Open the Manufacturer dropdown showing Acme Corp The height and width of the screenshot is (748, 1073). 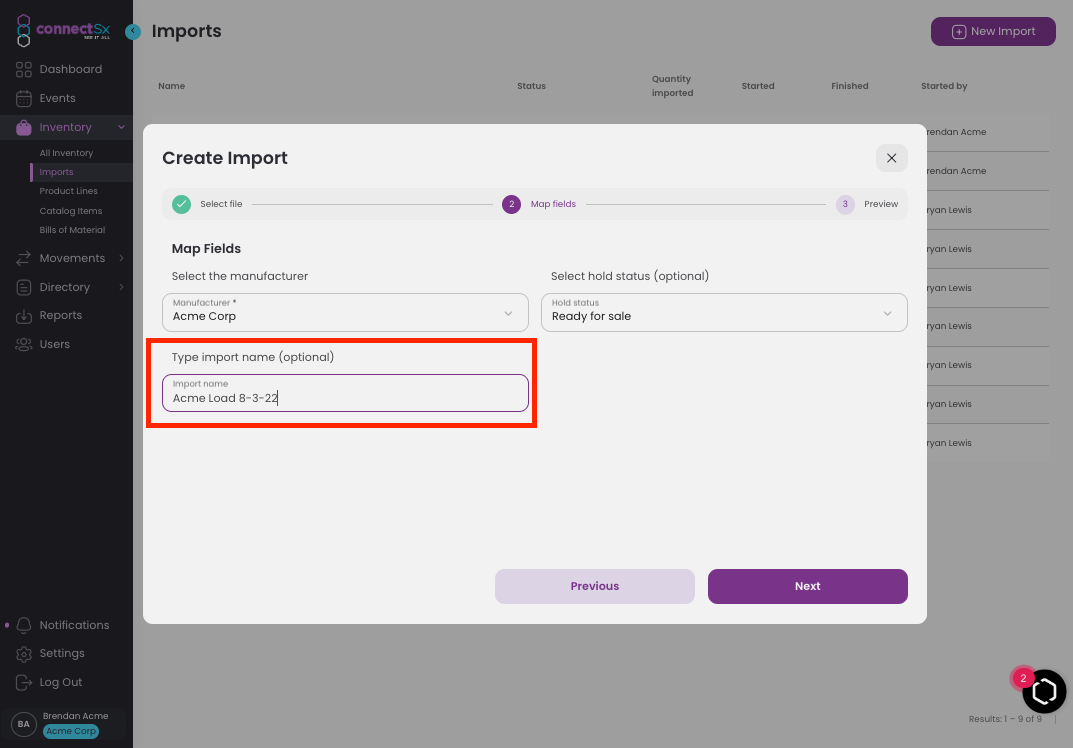pyautogui.click(x=344, y=312)
